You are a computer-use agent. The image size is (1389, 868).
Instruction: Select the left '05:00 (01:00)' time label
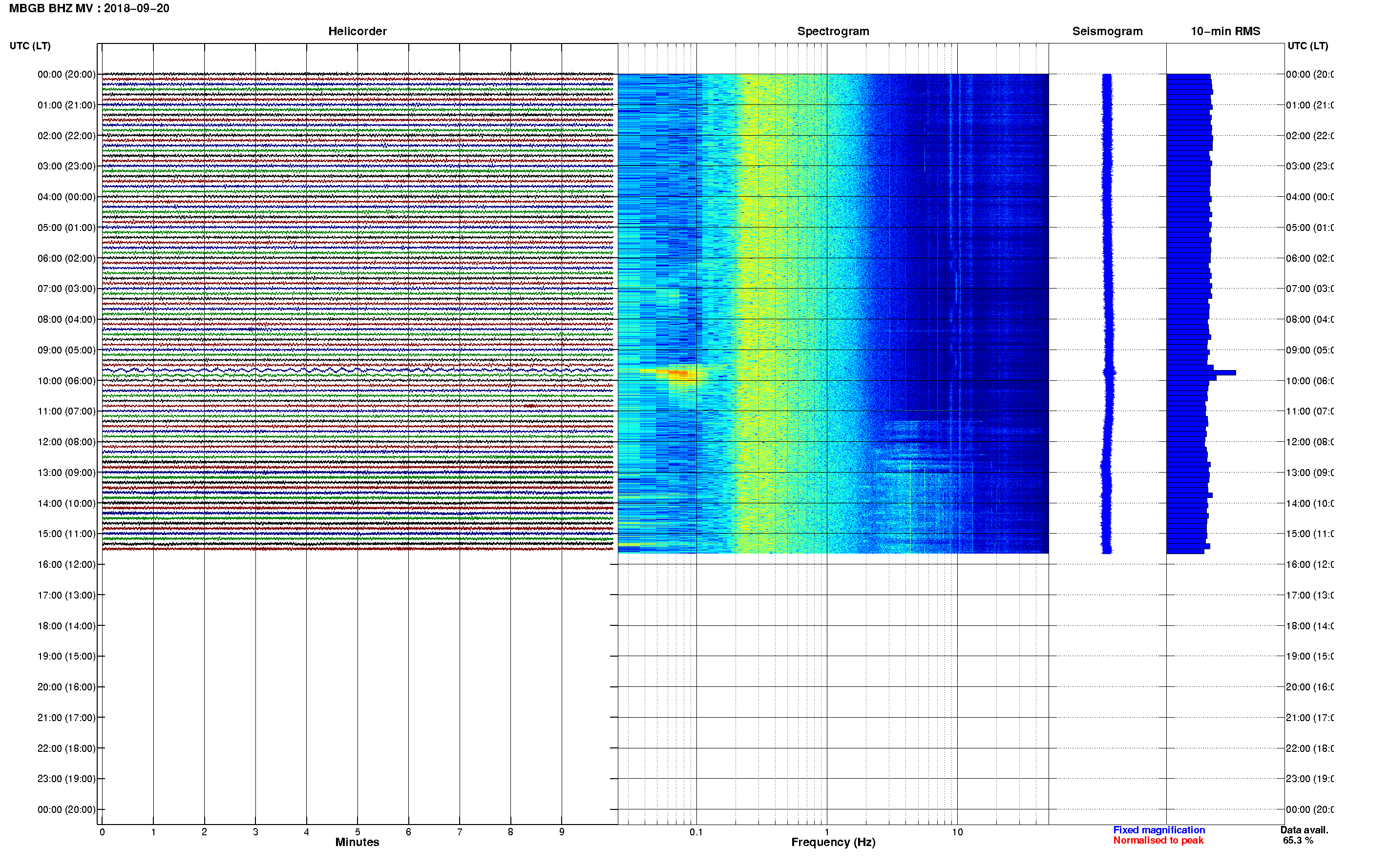[x=66, y=227]
